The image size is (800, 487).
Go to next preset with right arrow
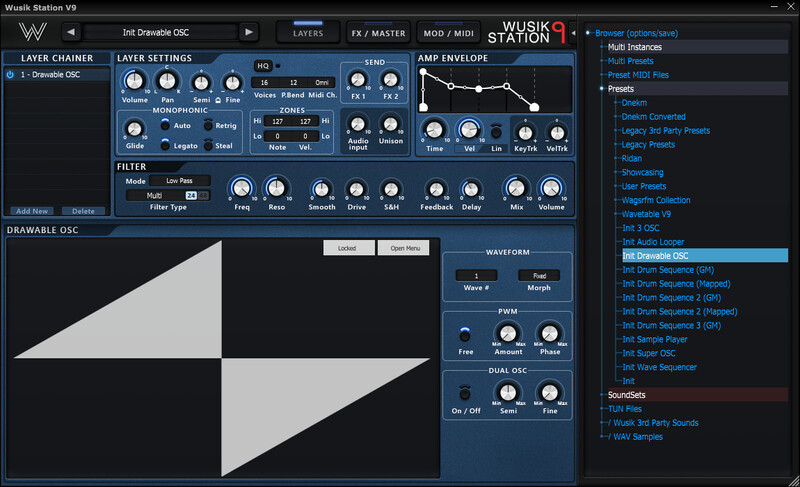[x=248, y=32]
